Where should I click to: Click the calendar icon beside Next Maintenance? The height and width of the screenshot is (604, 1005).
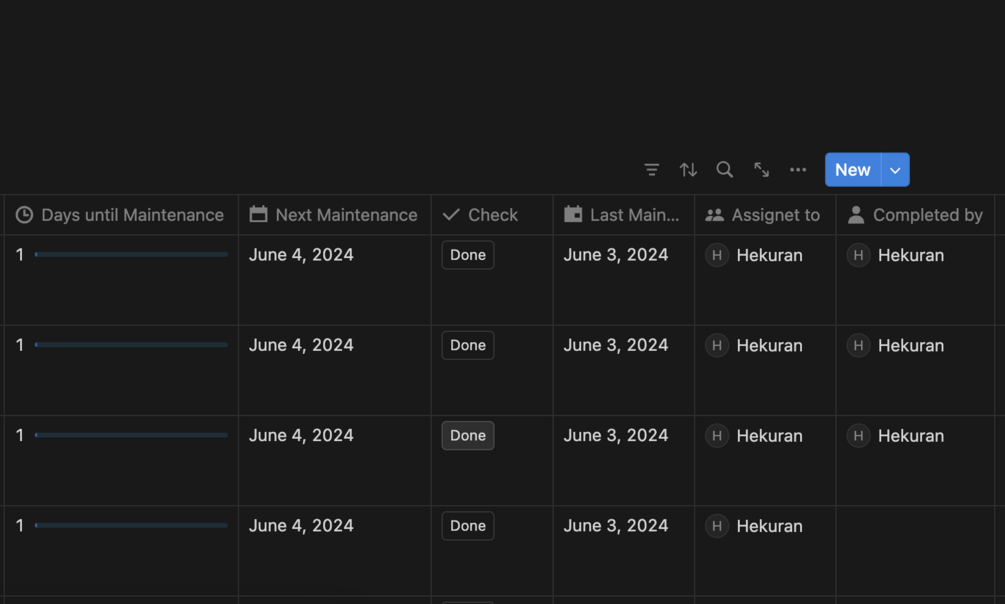coord(258,215)
